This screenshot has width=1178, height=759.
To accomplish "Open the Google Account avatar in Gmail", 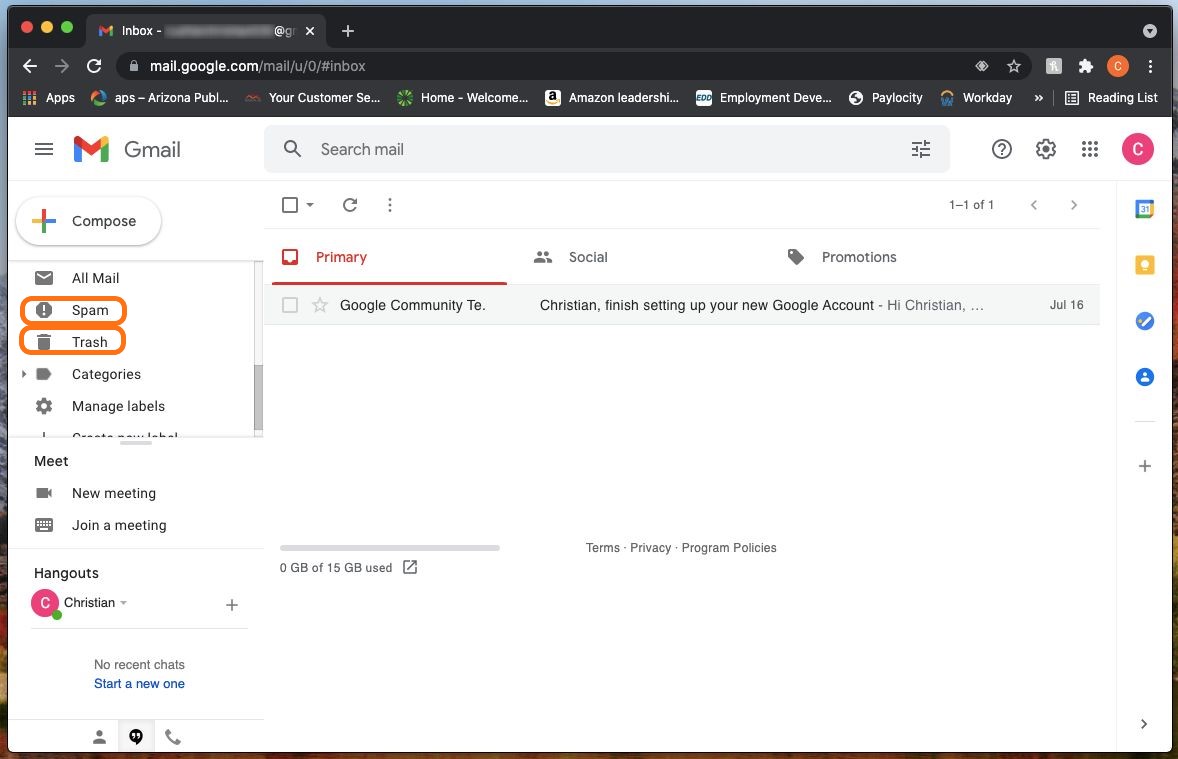I will click(x=1137, y=149).
